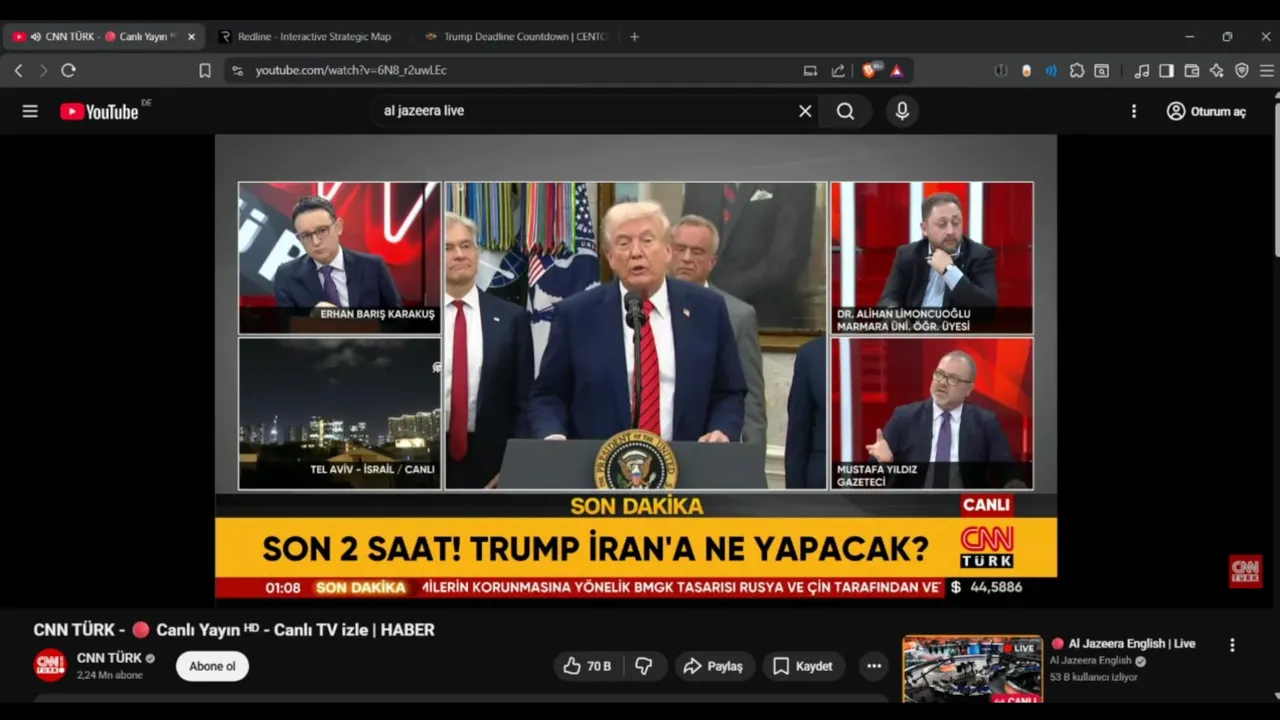Run the YouTube search magnifier button

(x=846, y=111)
